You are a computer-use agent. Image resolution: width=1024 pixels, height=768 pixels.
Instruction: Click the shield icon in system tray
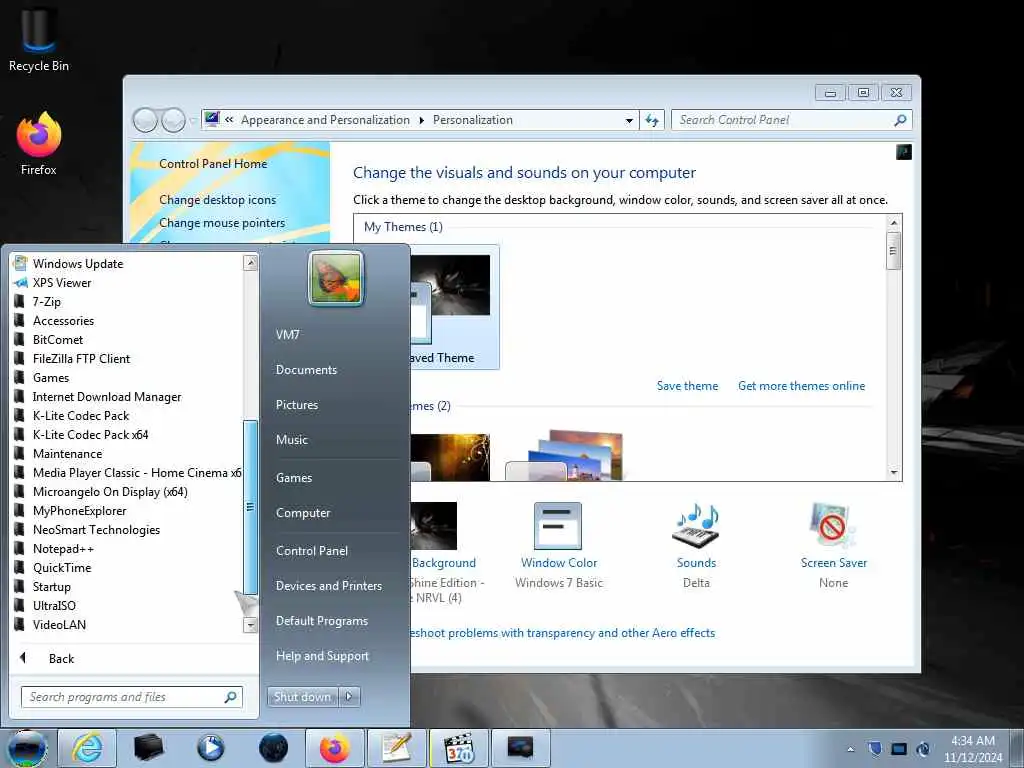click(875, 748)
